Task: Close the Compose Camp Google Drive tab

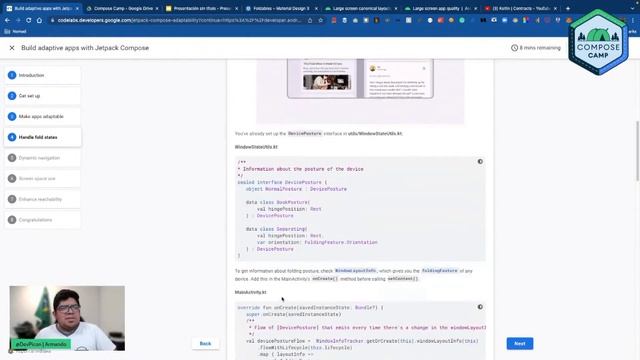Action: (x=157, y=8)
